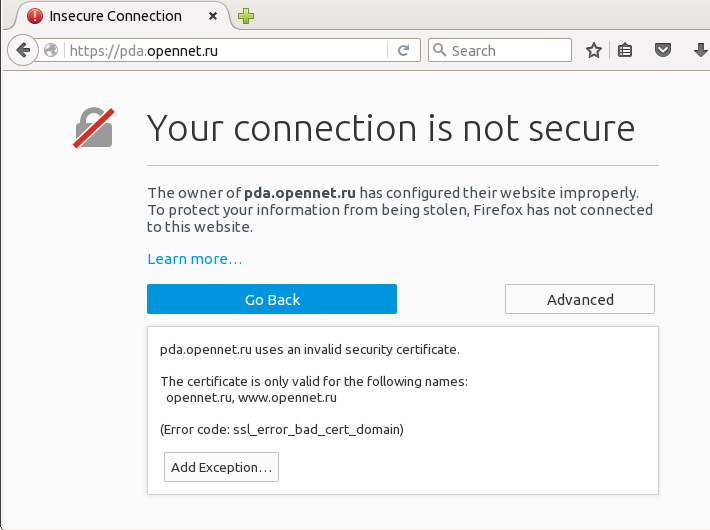
Task: Save to Pocket icon in toolbar
Action: (x=662, y=50)
